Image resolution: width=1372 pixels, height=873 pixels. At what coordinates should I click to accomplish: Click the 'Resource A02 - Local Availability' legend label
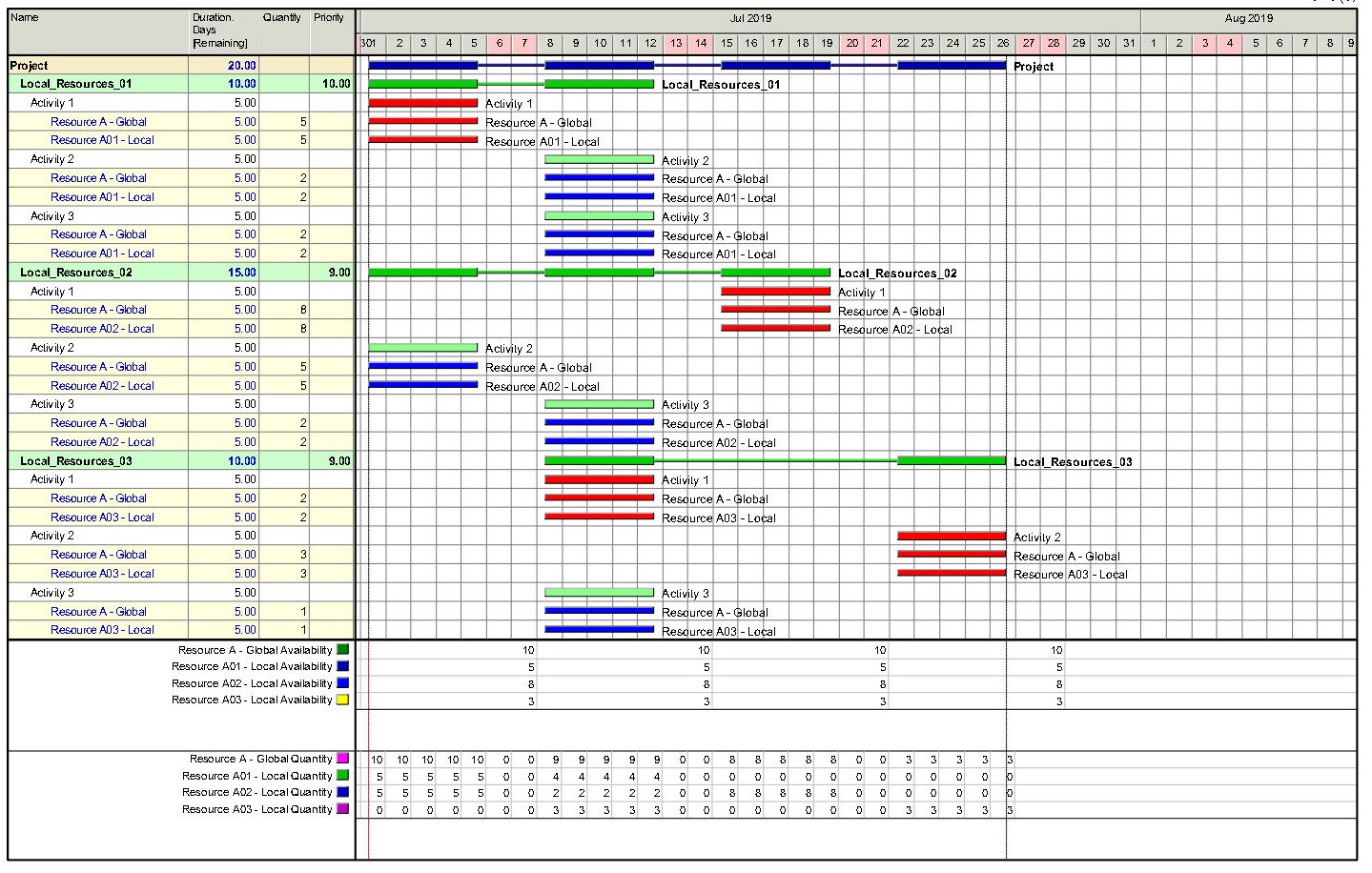[x=252, y=683]
